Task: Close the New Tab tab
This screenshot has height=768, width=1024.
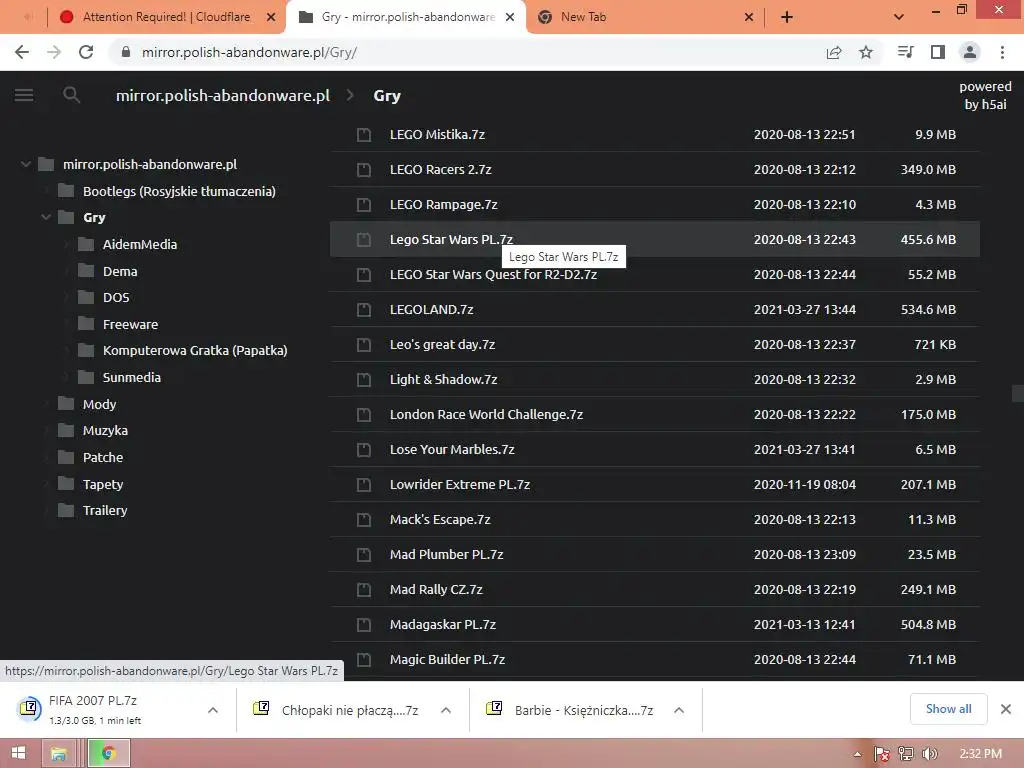Action: (x=749, y=18)
